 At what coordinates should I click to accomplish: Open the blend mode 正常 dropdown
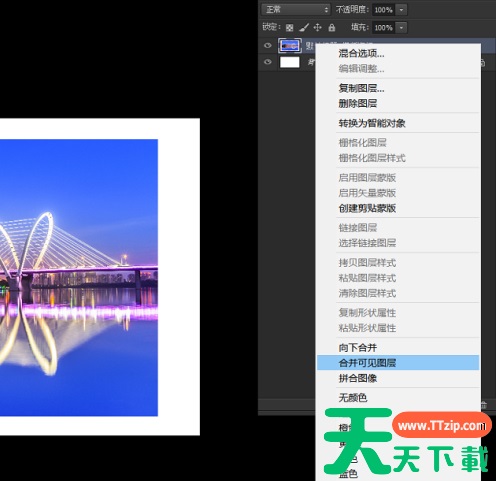coord(296,10)
